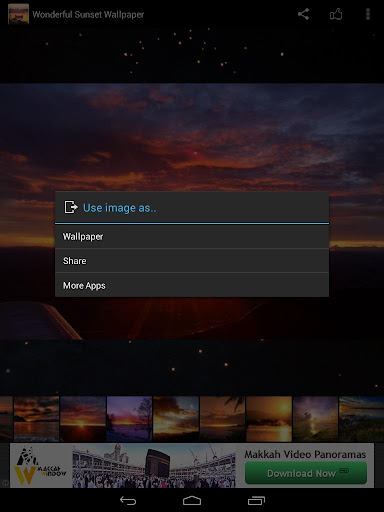The width and height of the screenshot is (384, 512).
Task: Choose Share in the dialog
Action: [x=192, y=261]
